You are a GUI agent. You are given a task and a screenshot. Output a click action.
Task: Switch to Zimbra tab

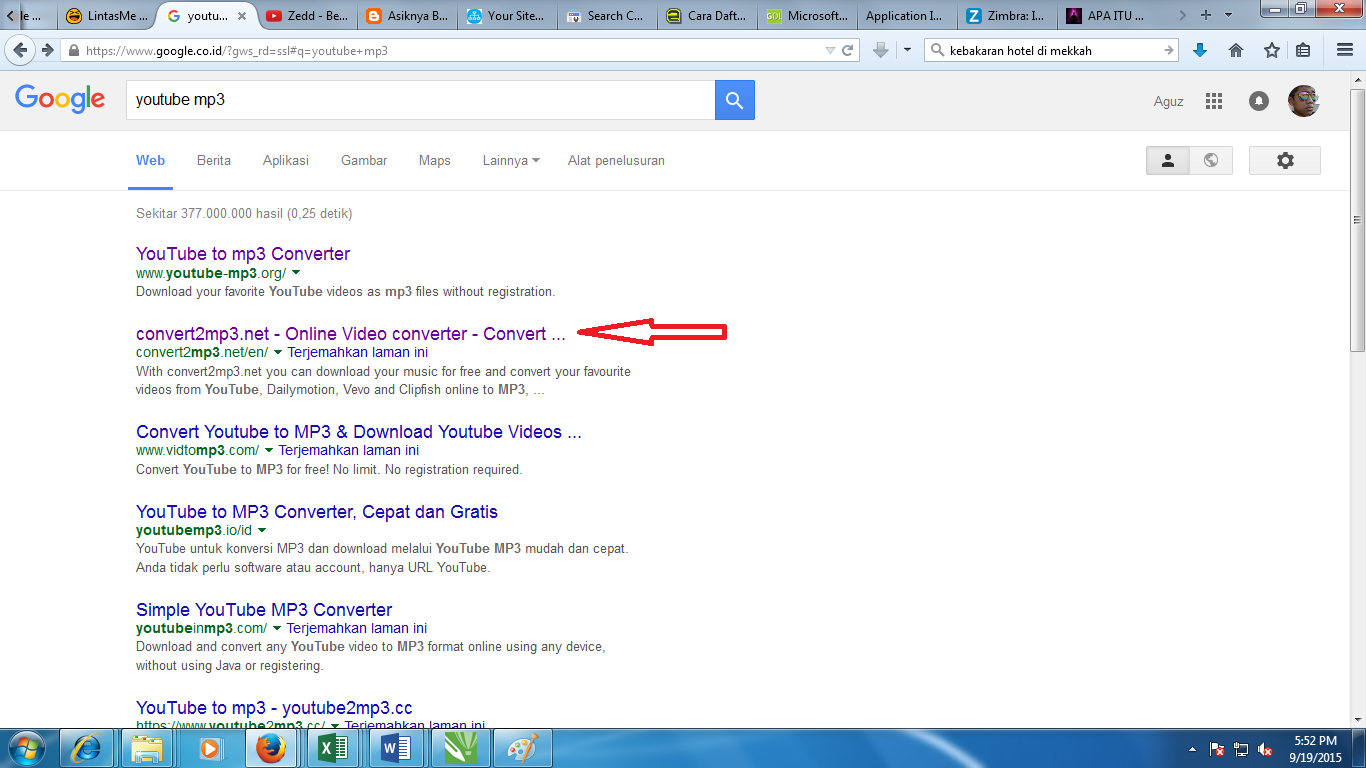tap(1008, 15)
